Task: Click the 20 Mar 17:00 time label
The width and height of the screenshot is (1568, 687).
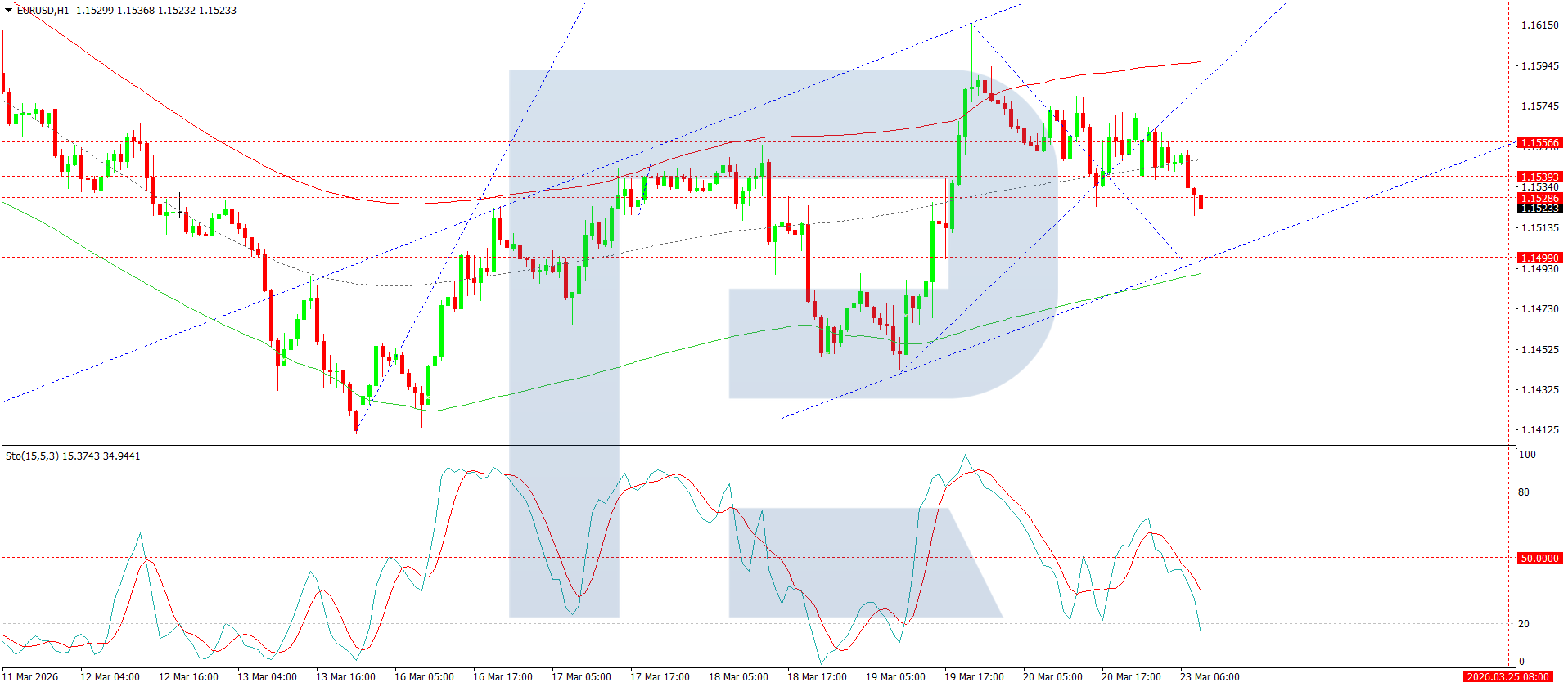Action: click(x=1131, y=677)
